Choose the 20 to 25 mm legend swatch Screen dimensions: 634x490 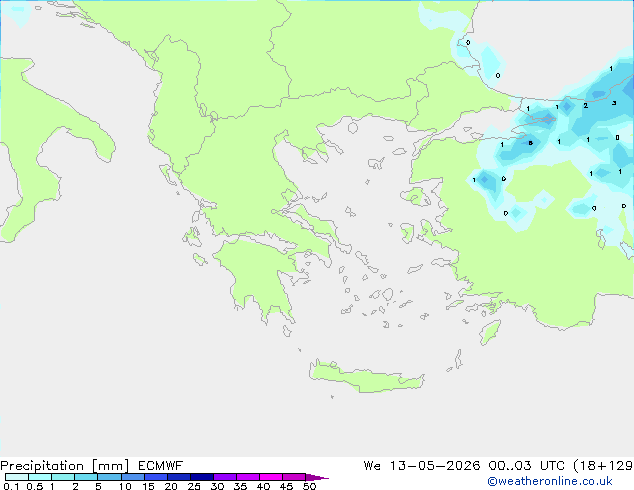[x=178, y=477]
